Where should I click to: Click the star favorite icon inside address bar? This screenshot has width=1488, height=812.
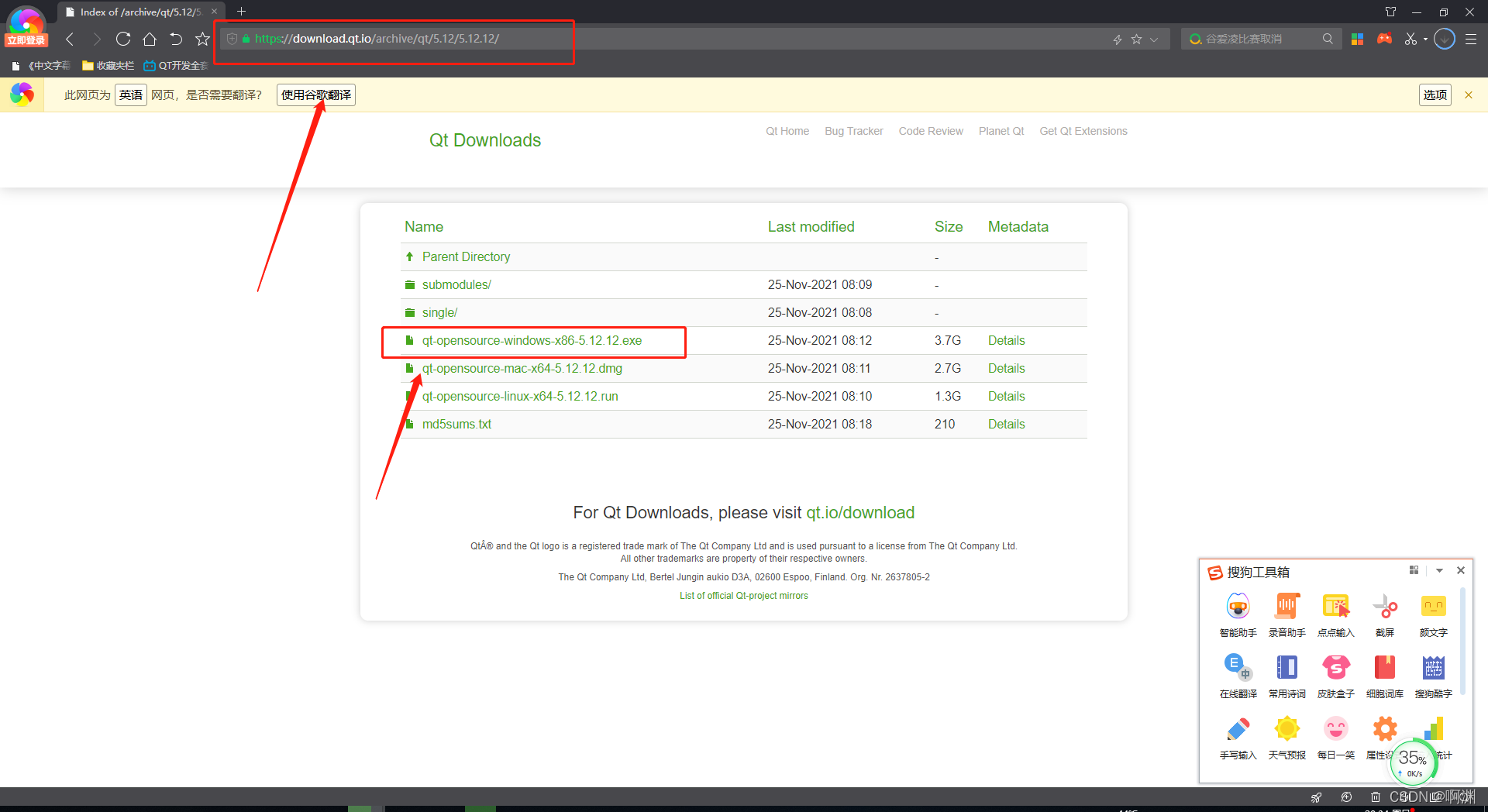pyautogui.click(x=1136, y=39)
